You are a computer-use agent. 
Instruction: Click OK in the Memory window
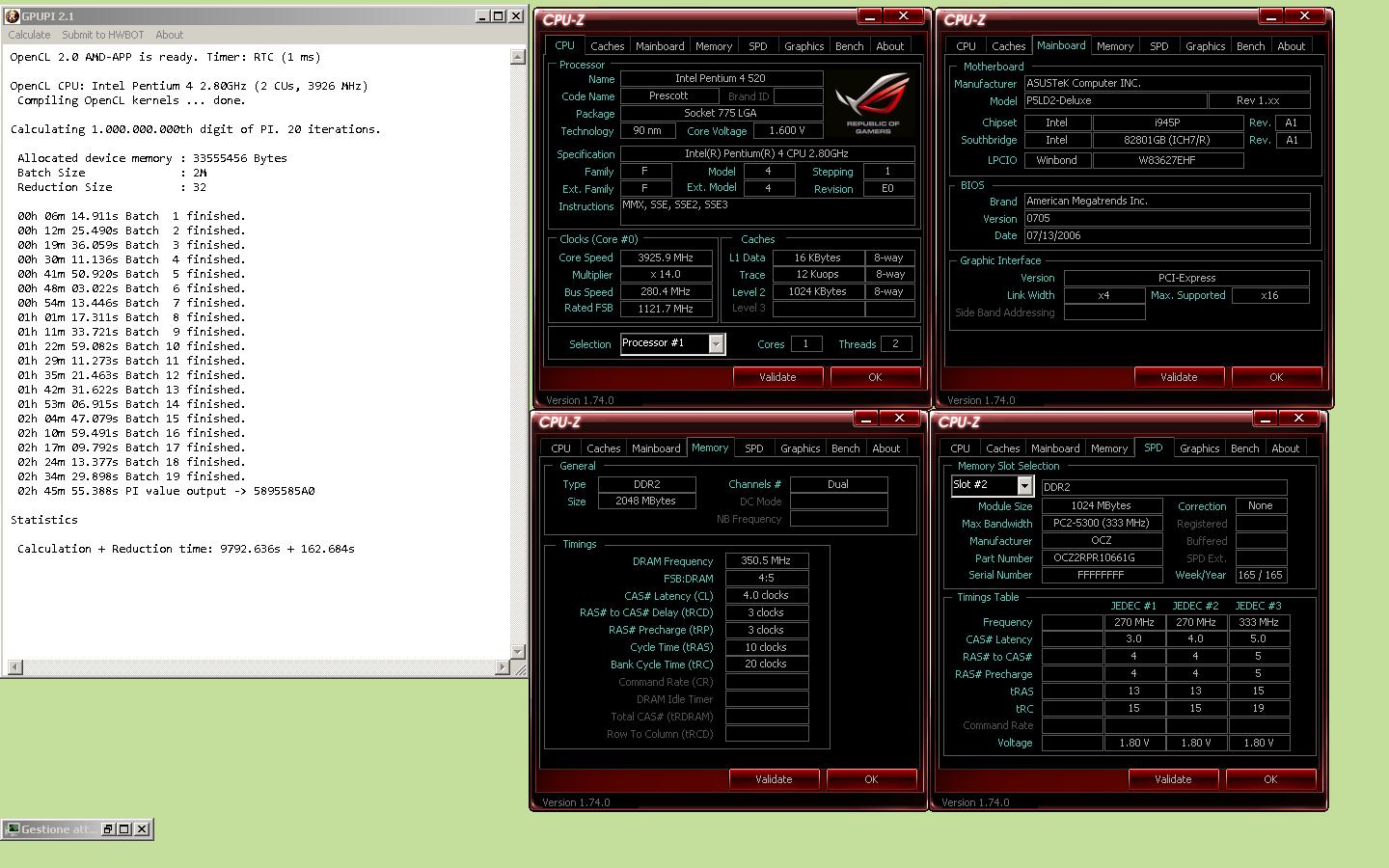[x=871, y=779]
